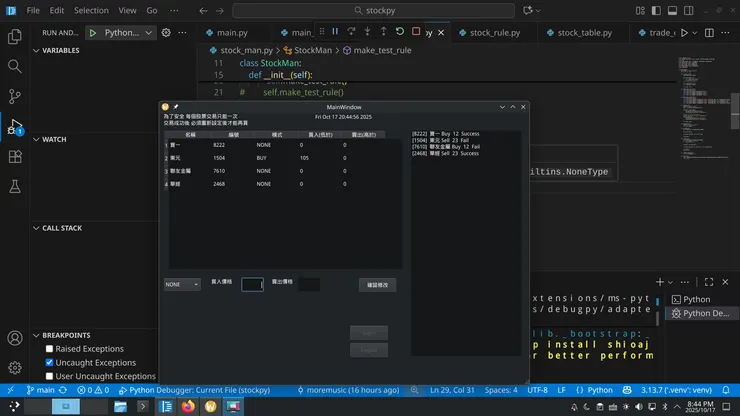Viewport: 740px width, 416px height.
Task: Open the Selection menu
Action: coord(91,10)
